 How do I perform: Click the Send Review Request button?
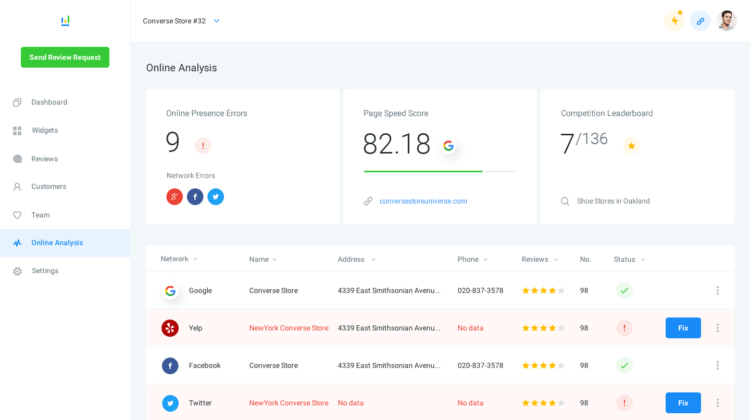point(65,57)
